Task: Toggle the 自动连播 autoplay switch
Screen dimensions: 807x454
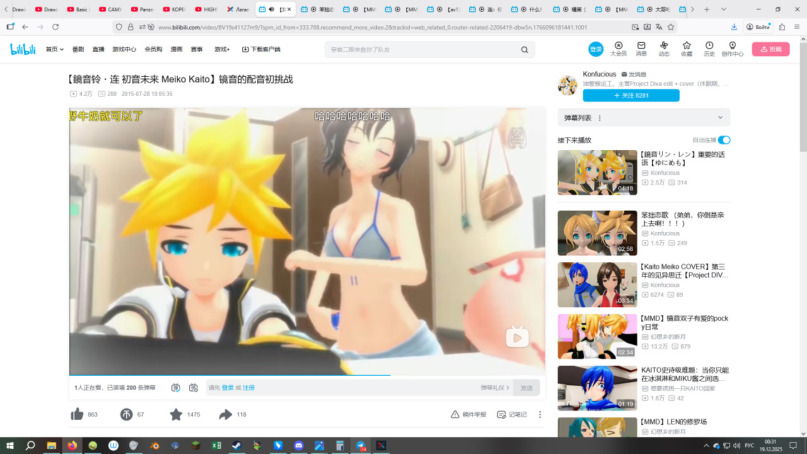Action: pyautogui.click(x=724, y=140)
